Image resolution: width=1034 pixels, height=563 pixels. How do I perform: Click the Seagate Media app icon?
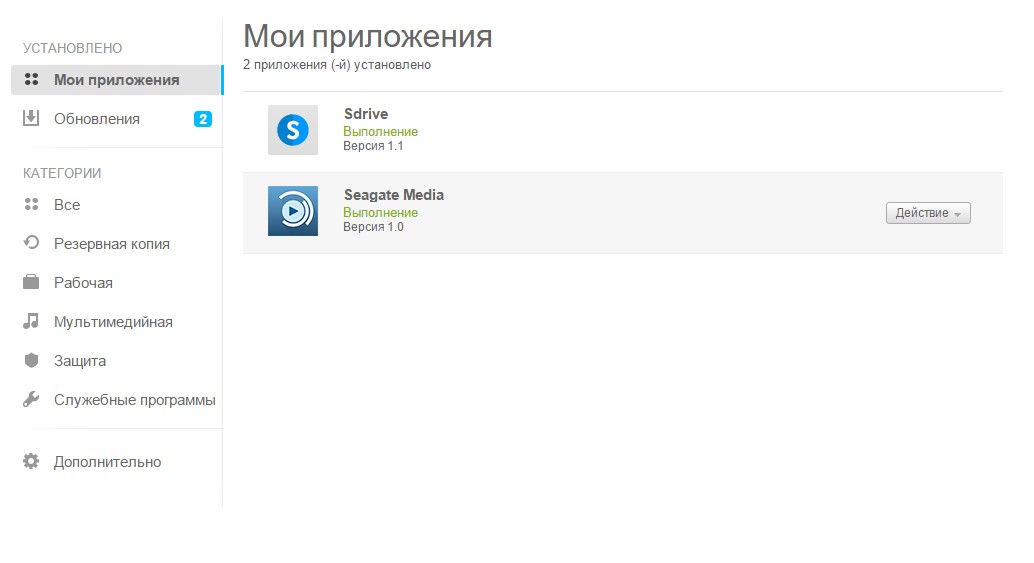pos(293,211)
